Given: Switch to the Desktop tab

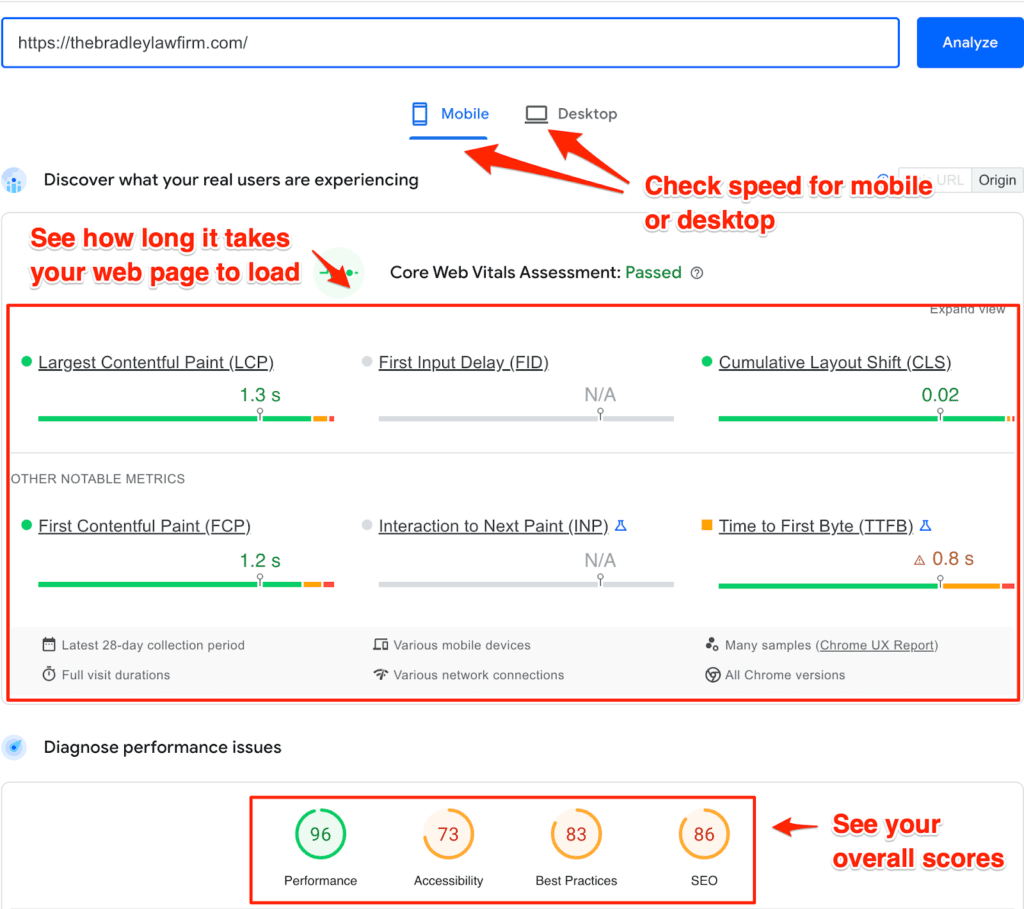Looking at the screenshot, I should [x=572, y=114].
